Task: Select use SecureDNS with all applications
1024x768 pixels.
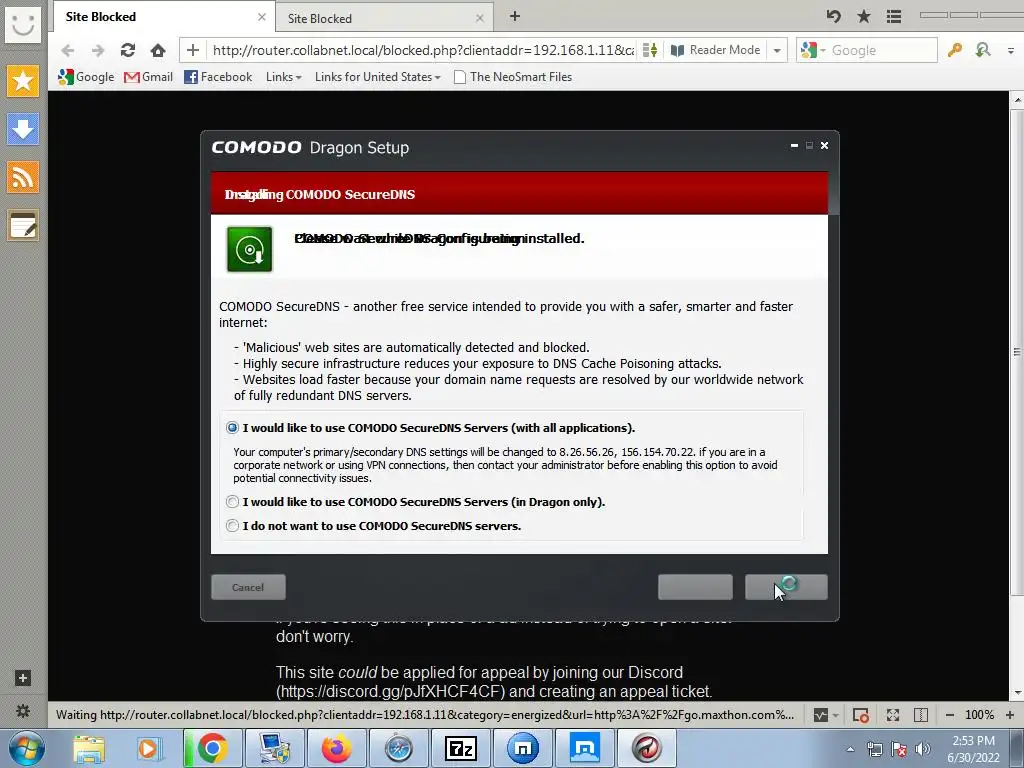Action: 232,428
